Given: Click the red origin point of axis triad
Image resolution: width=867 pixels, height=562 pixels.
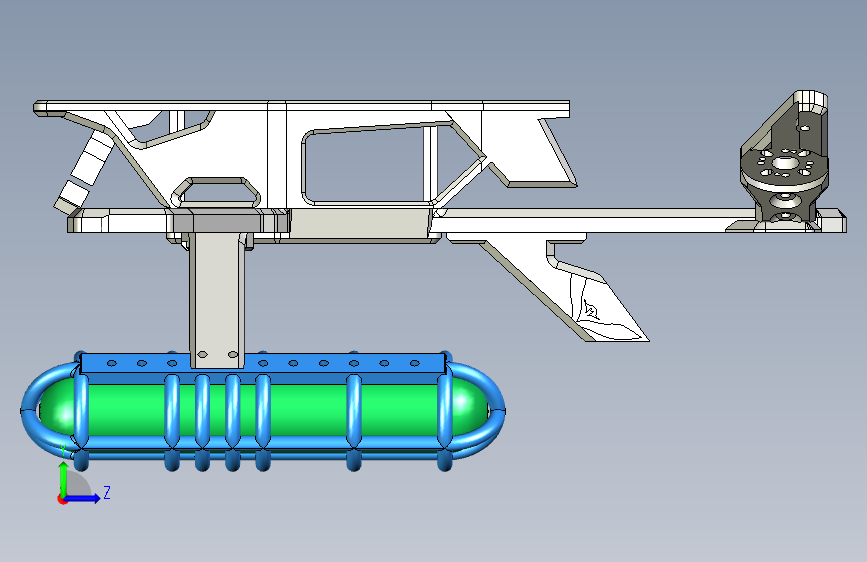Looking at the screenshot, I should click(x=62, y=500).
